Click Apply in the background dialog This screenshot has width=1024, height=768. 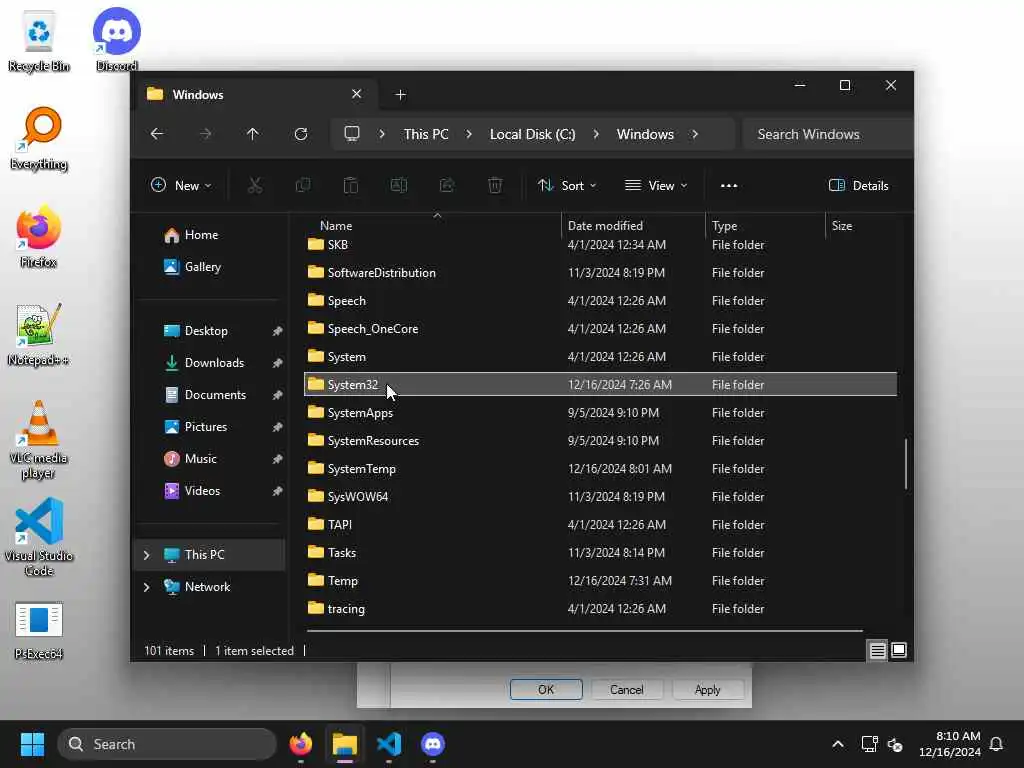pyautogui.click(x=707, y=690)
